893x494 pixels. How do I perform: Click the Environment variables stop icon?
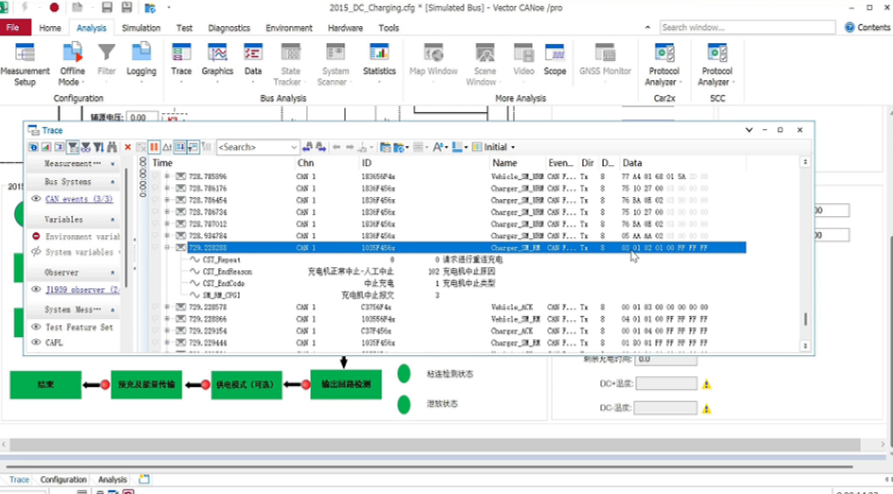tap(36, 236)
